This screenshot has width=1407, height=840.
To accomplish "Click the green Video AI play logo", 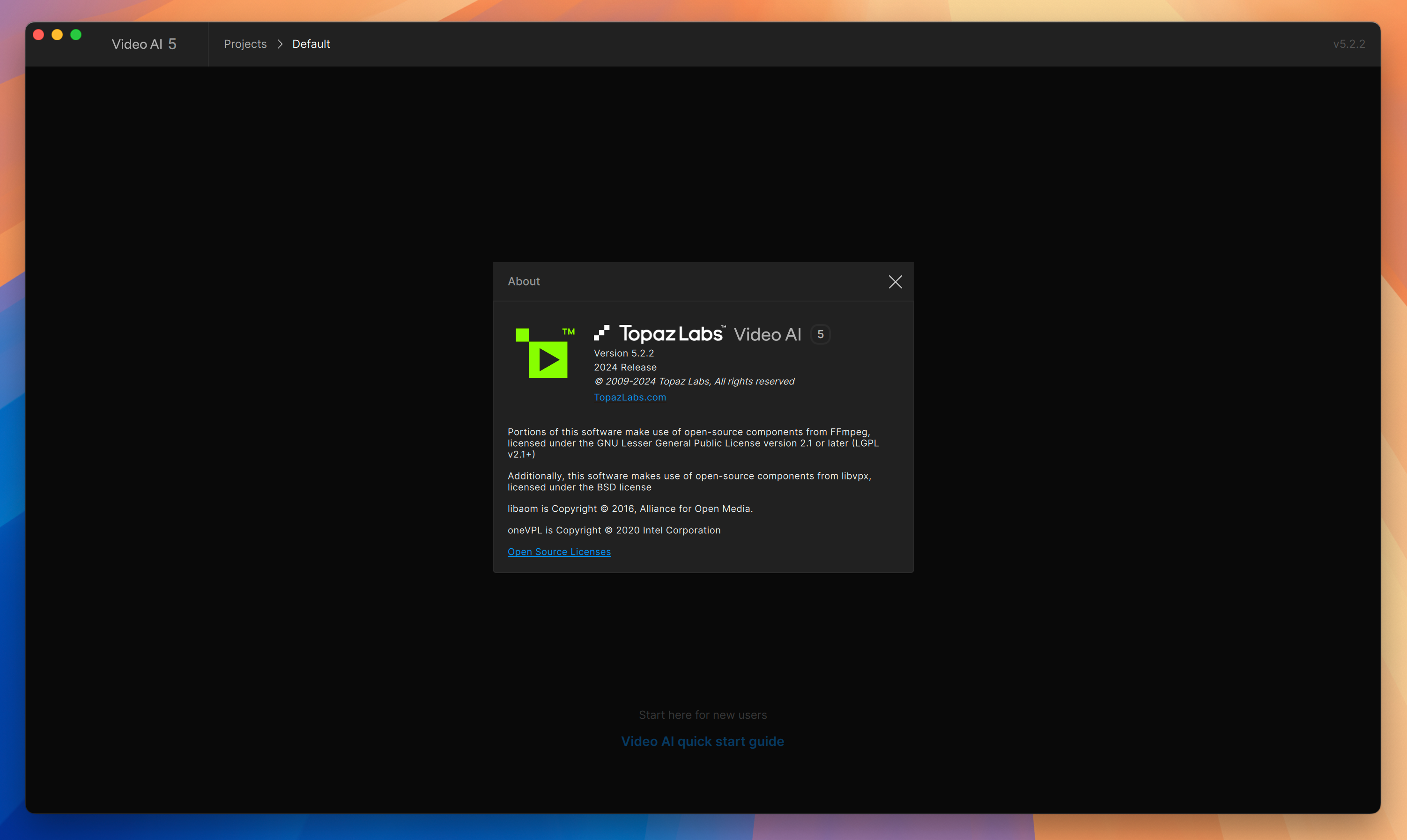I will tap(545, 353).
